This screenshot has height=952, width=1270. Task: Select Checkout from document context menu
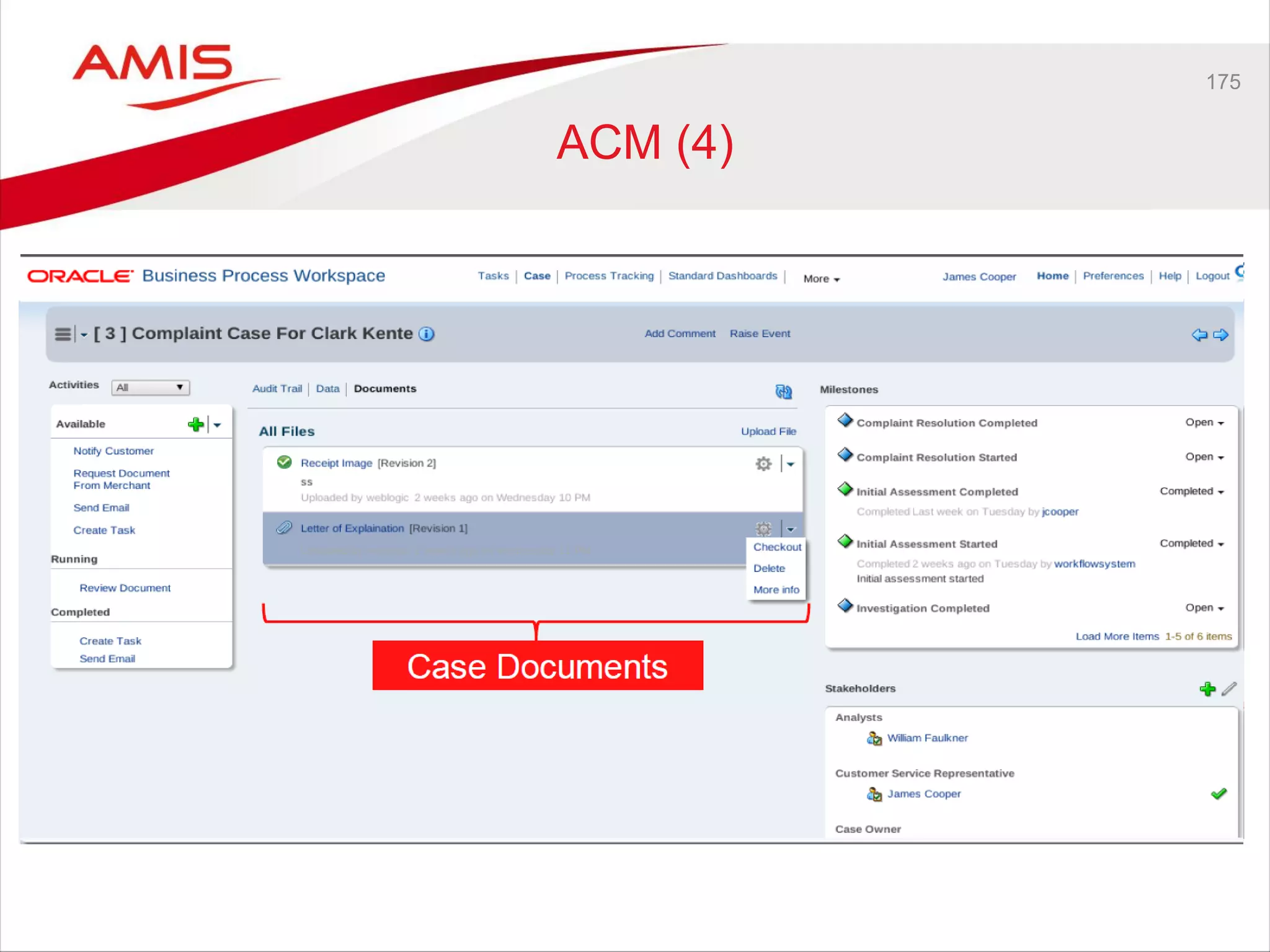coord(777,547)
